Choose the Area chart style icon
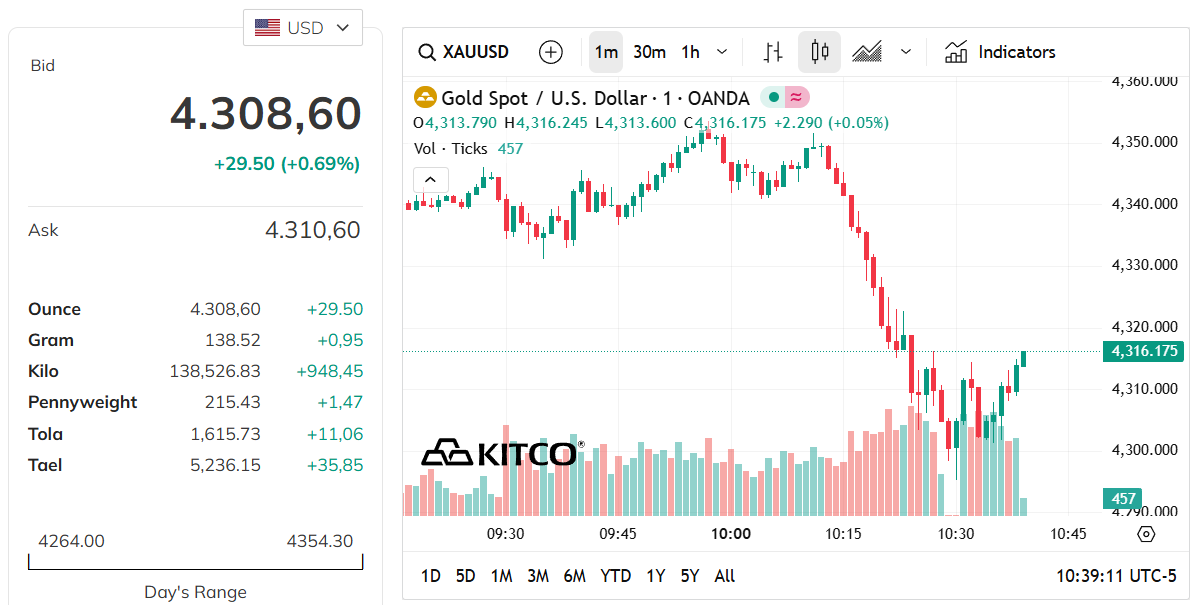This screenshot has width=1196, height=605. (x=867, y=52)
